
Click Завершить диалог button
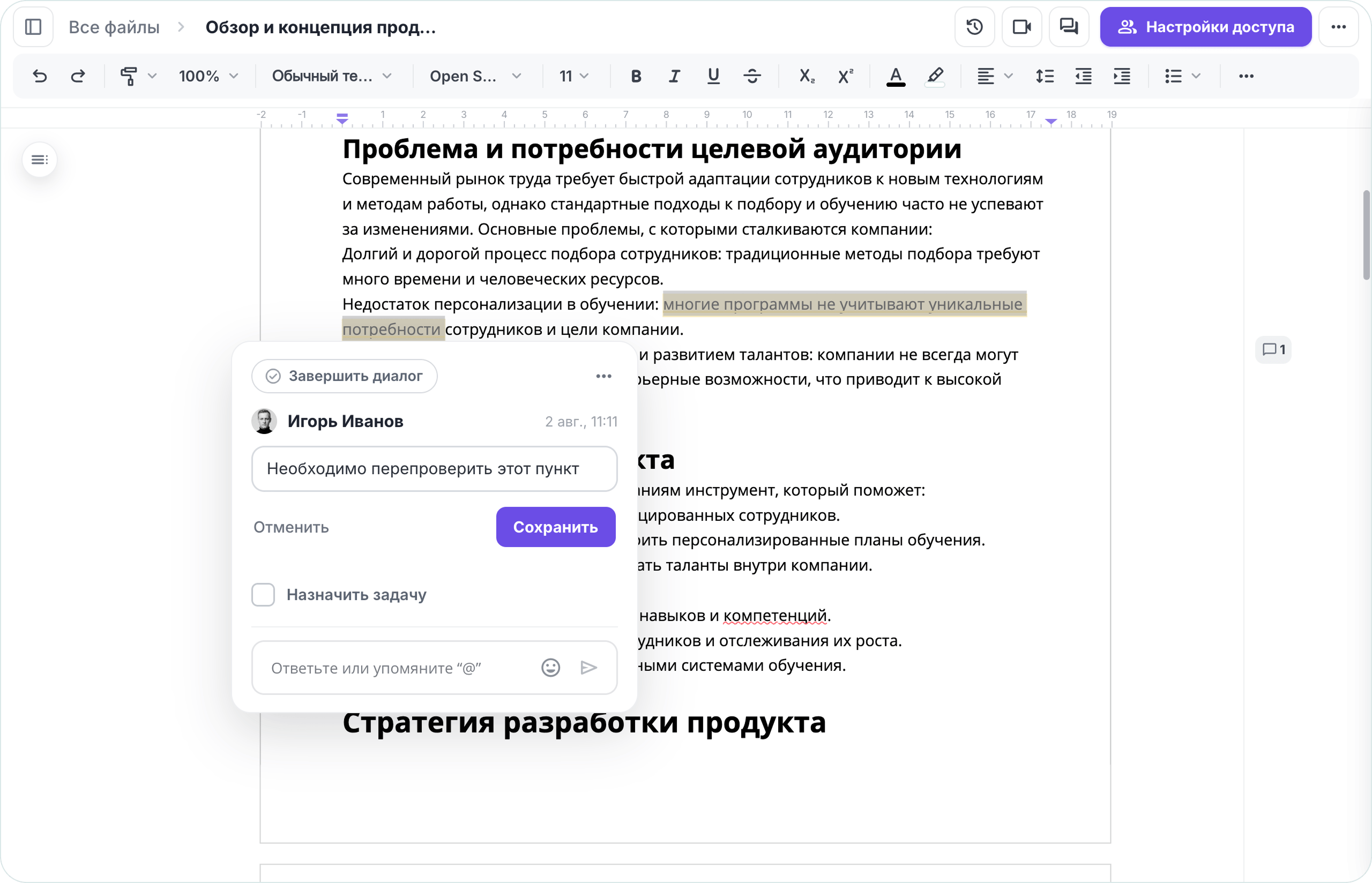[x=345, y=376]
